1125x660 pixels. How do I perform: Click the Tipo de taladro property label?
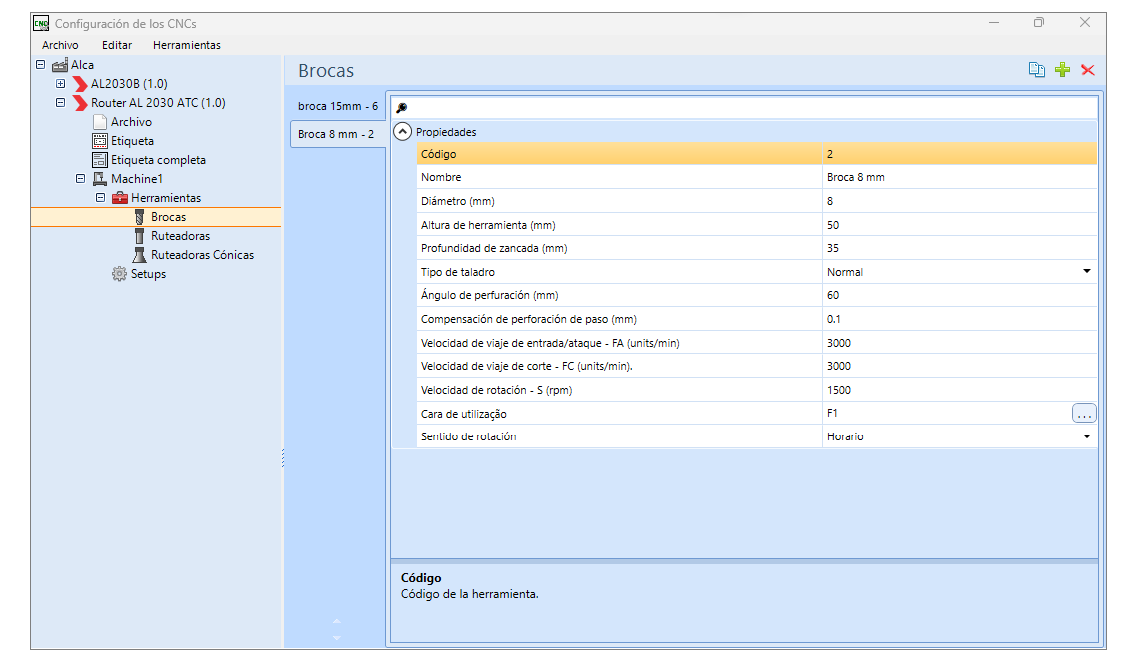click(x=458, y=272)
